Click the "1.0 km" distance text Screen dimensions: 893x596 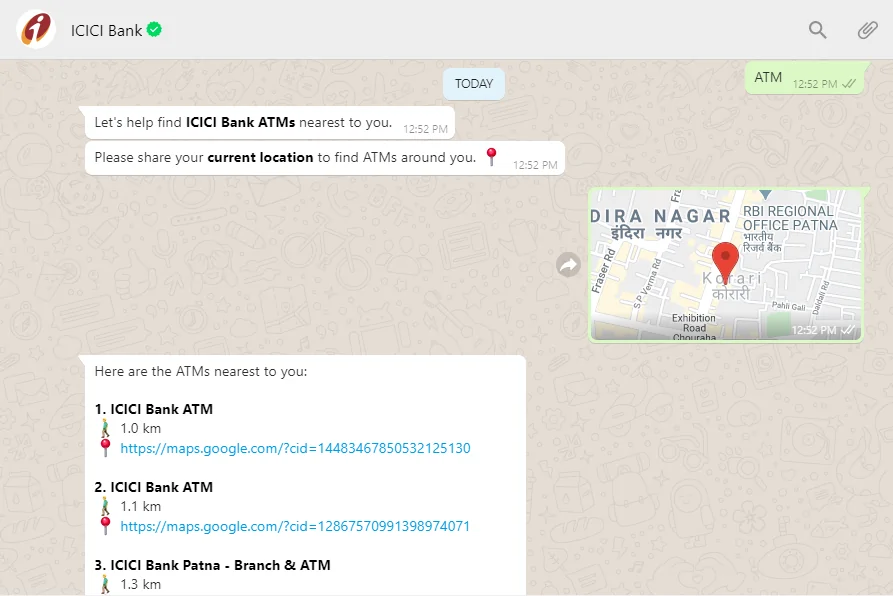[x=141, y=428]
